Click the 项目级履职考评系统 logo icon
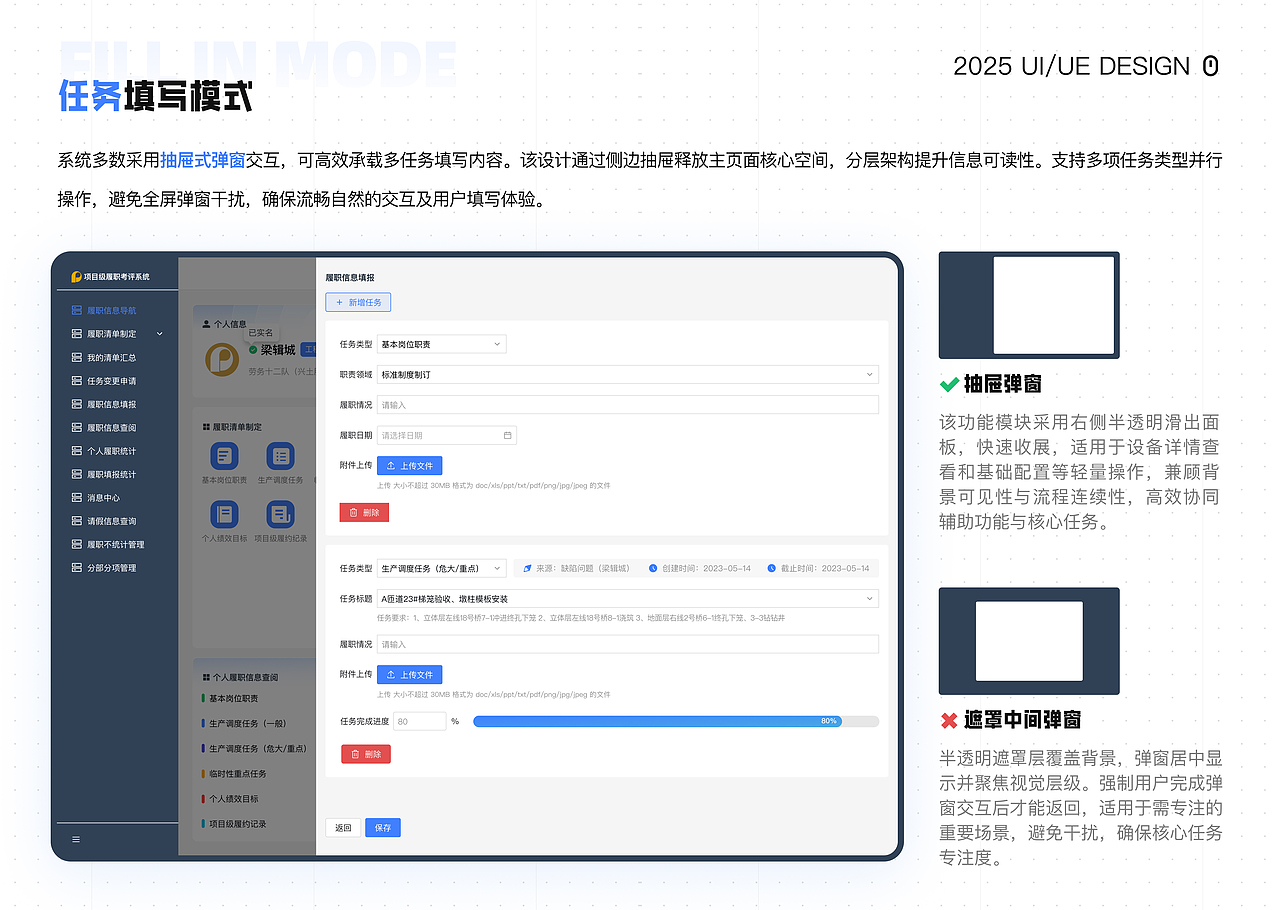Viewport: 1280px width, 910px height. coord(76,277)
